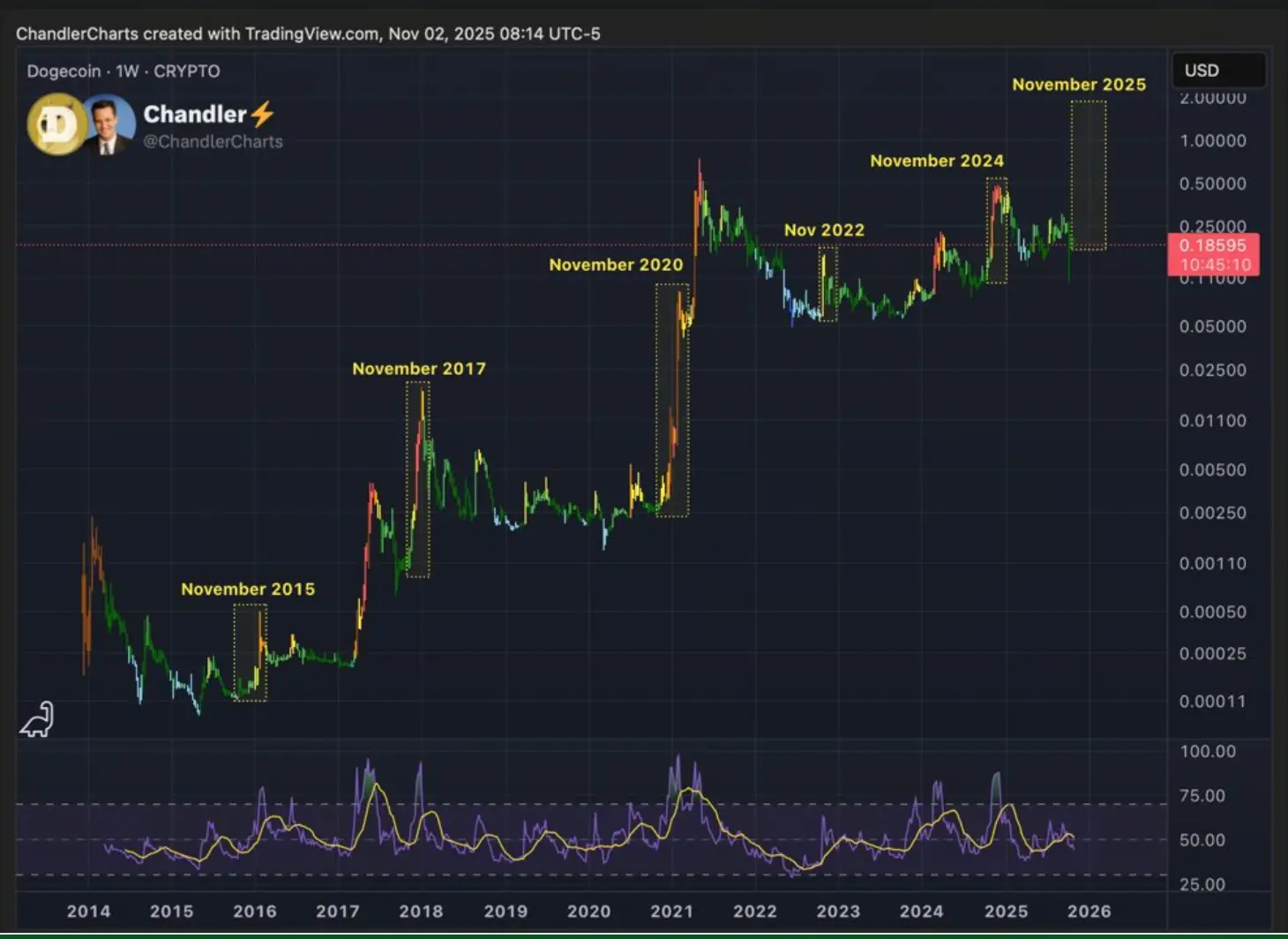The width and height of the screenshot is (1288, 939).
Task: Click the bar countdown 10:45:10
Action: point(1215,265)
